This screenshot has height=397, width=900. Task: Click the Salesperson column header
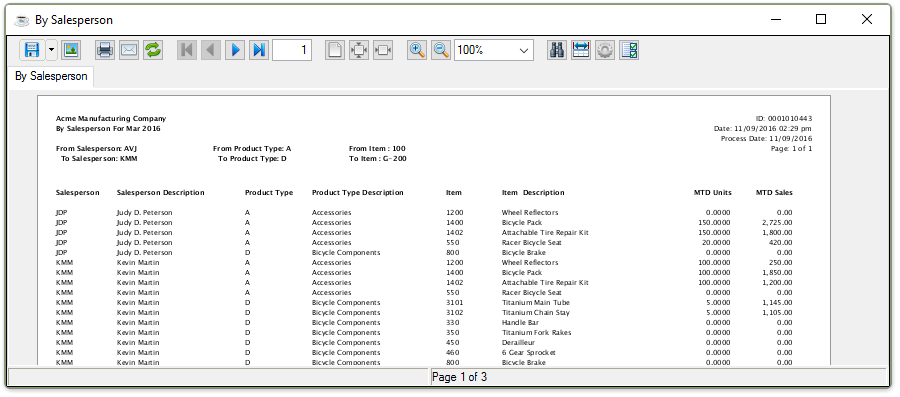(x=77, y=193)
